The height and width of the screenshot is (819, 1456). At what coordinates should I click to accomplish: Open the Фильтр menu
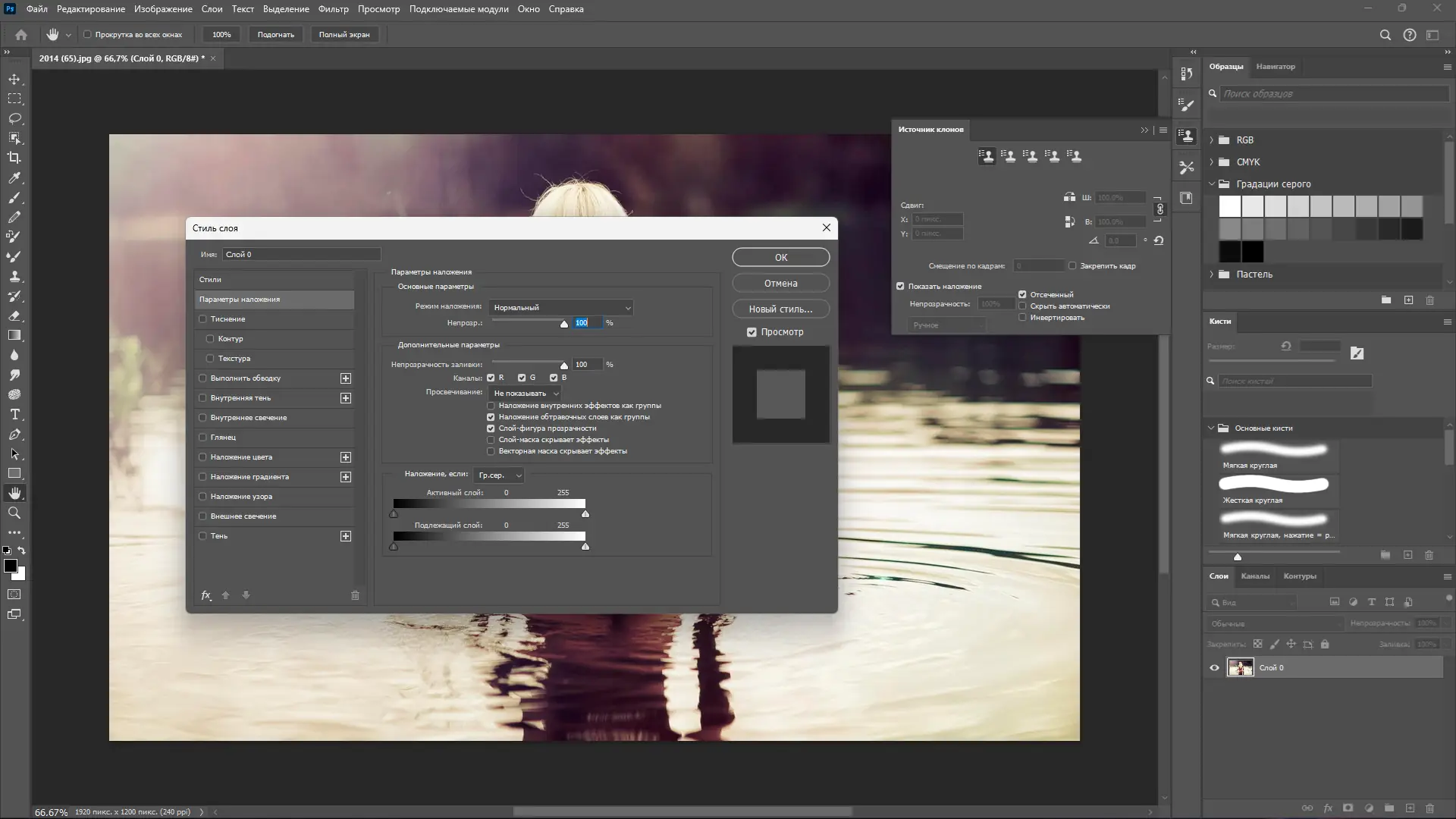click(x=333, y=9)
